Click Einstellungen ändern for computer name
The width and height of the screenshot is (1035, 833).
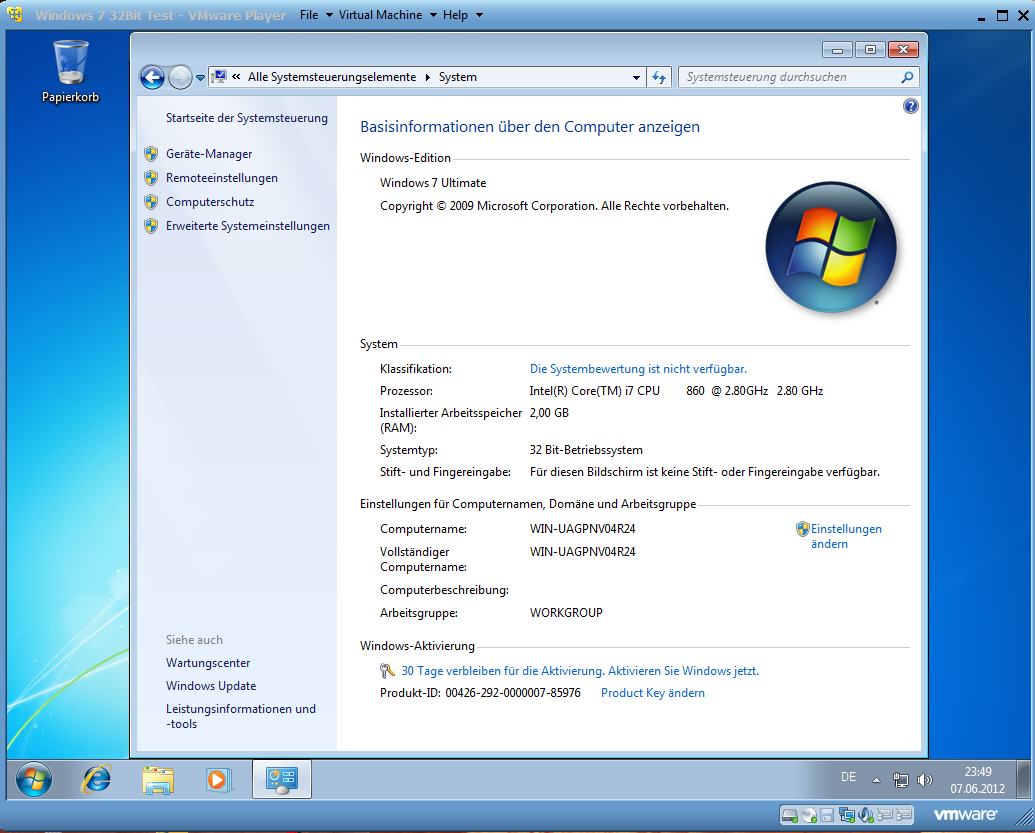pos(846,536)
